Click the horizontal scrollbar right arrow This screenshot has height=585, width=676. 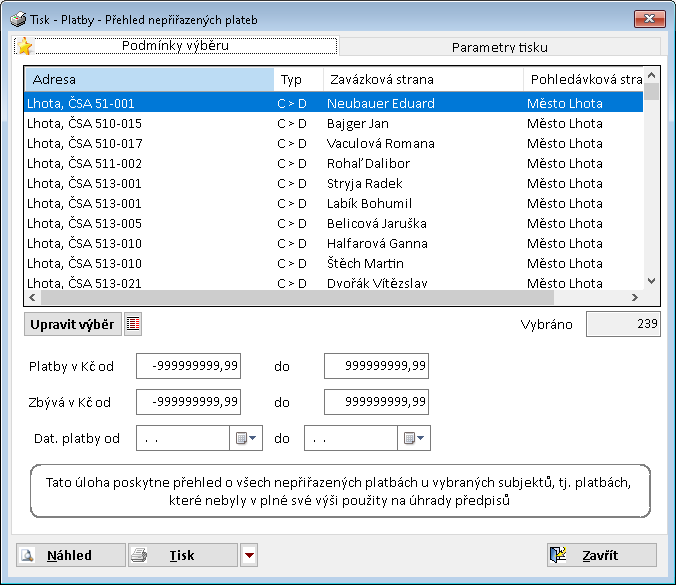coord(634,298)
